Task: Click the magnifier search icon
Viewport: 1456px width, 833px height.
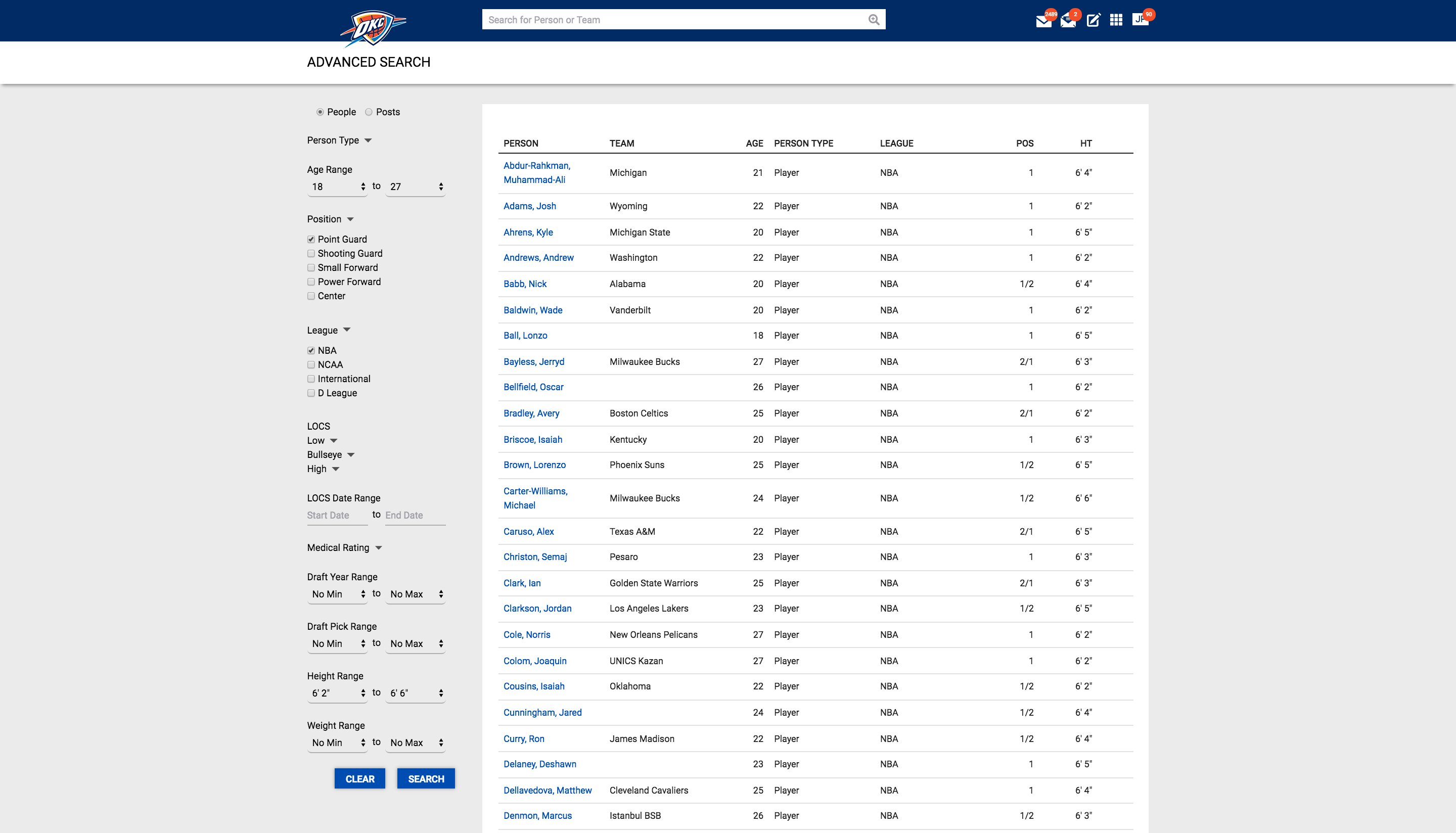Action: pyautogui.click(x=874, y=20)
